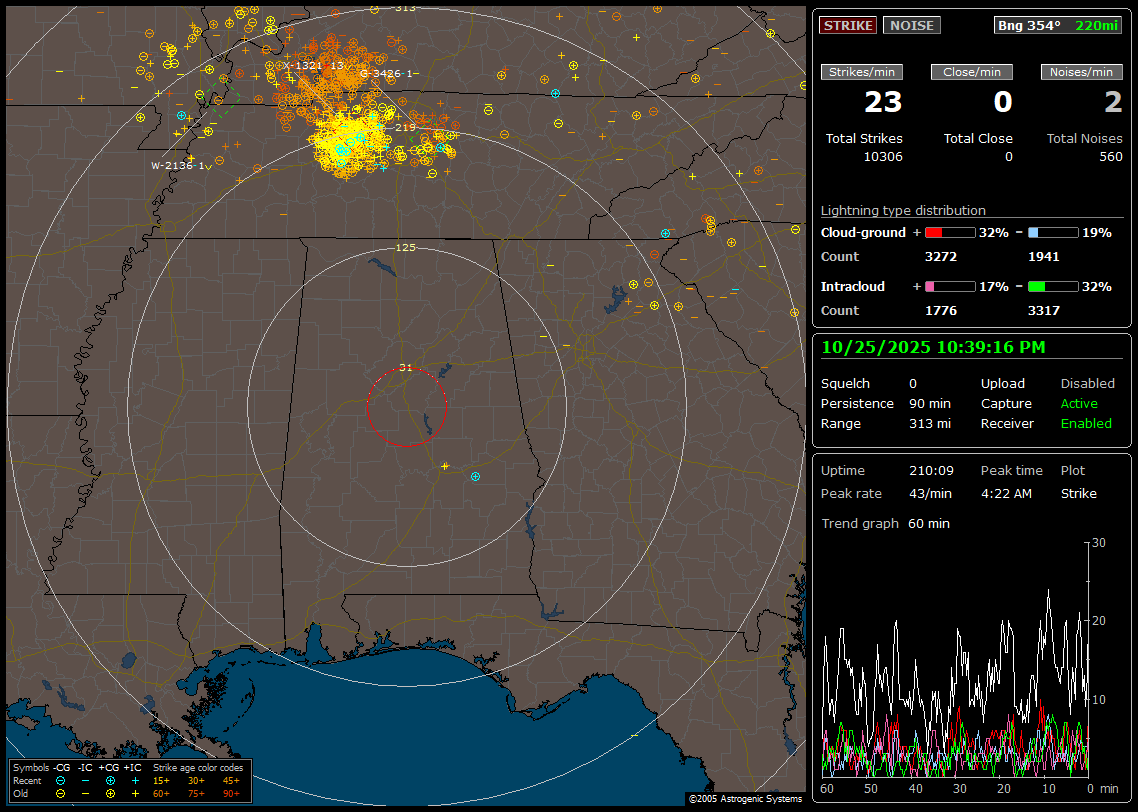
Task: Click the old +CG yellow legend symbol
Action: point(110,793)
